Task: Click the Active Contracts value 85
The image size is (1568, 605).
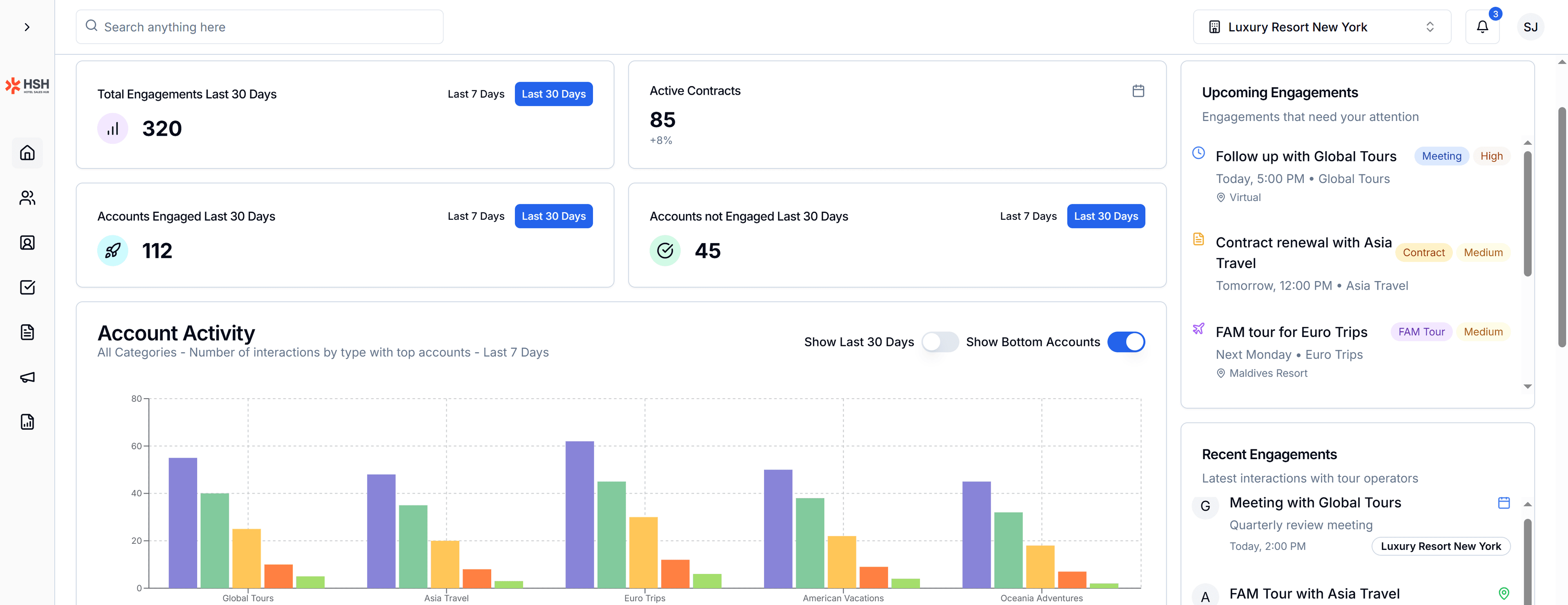Action: pos(662,119)
